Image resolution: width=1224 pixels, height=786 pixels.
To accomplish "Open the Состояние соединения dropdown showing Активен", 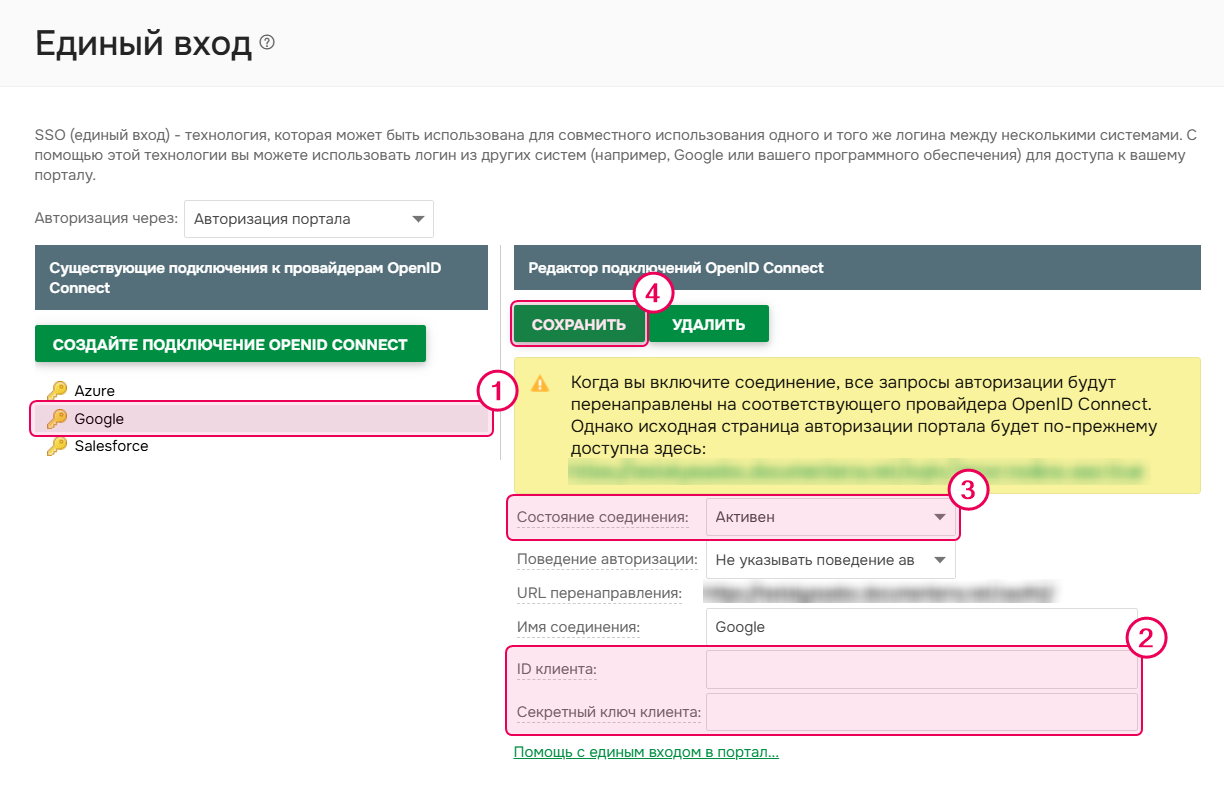I will pos(830,518).
